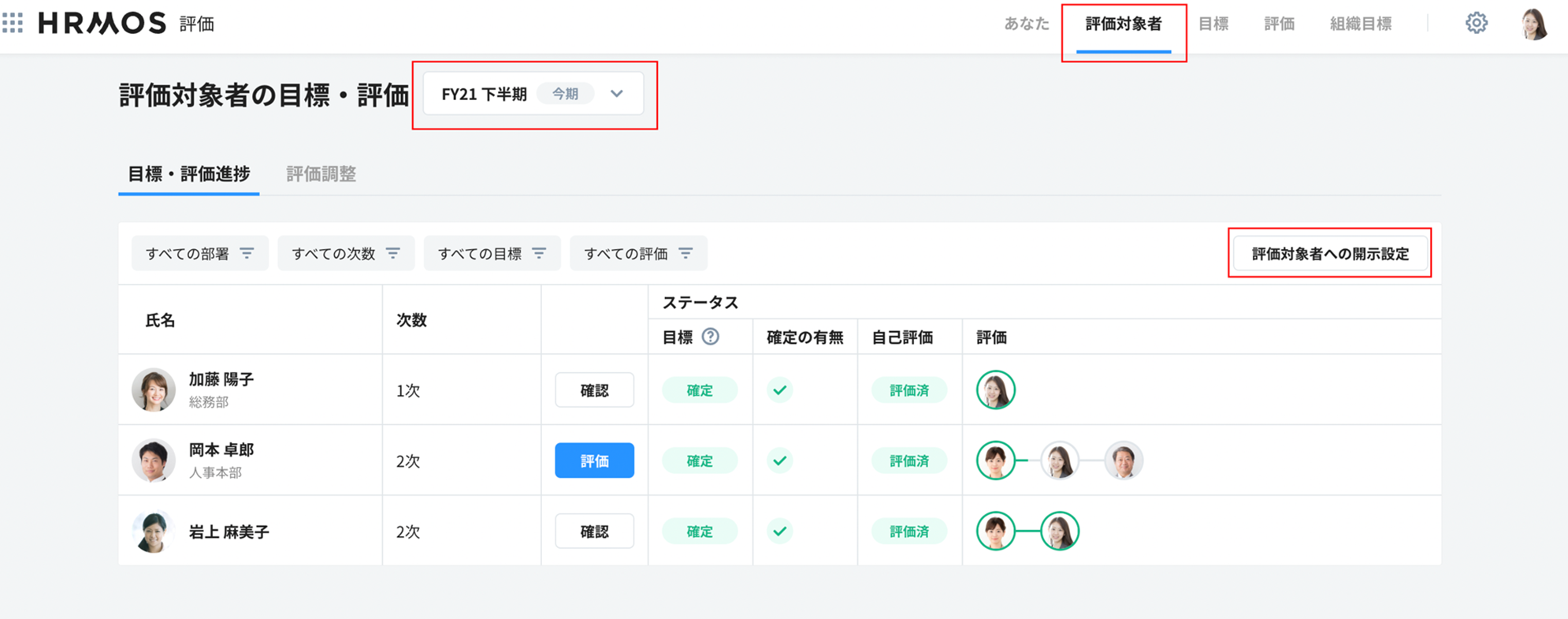
Task: Open 評価対象者への開示設定
Action: pos(1329,254)
